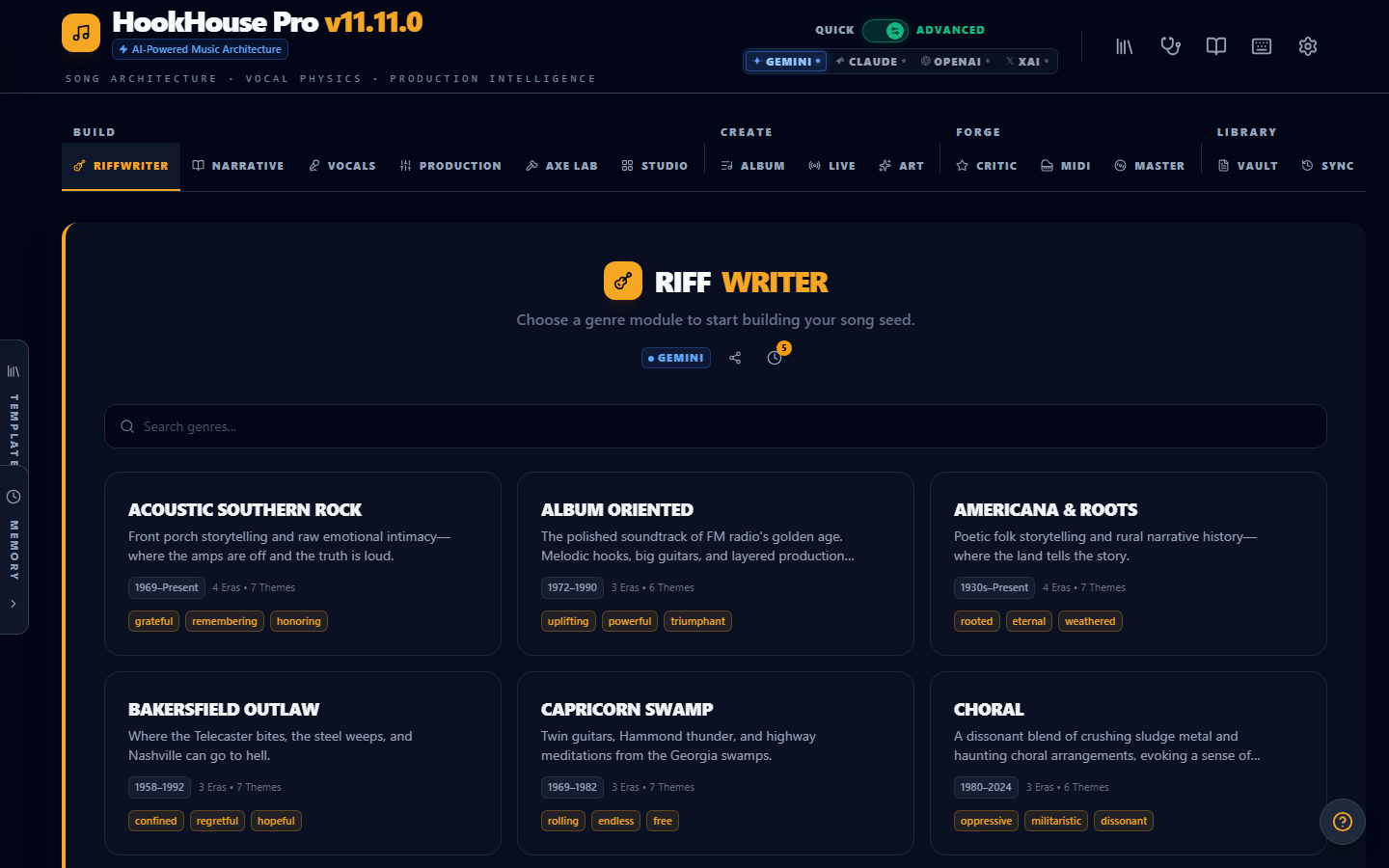
Task: Open diagnostics via the stethoscope icon
Action: pyautogui.click(x=1170, y=45)
